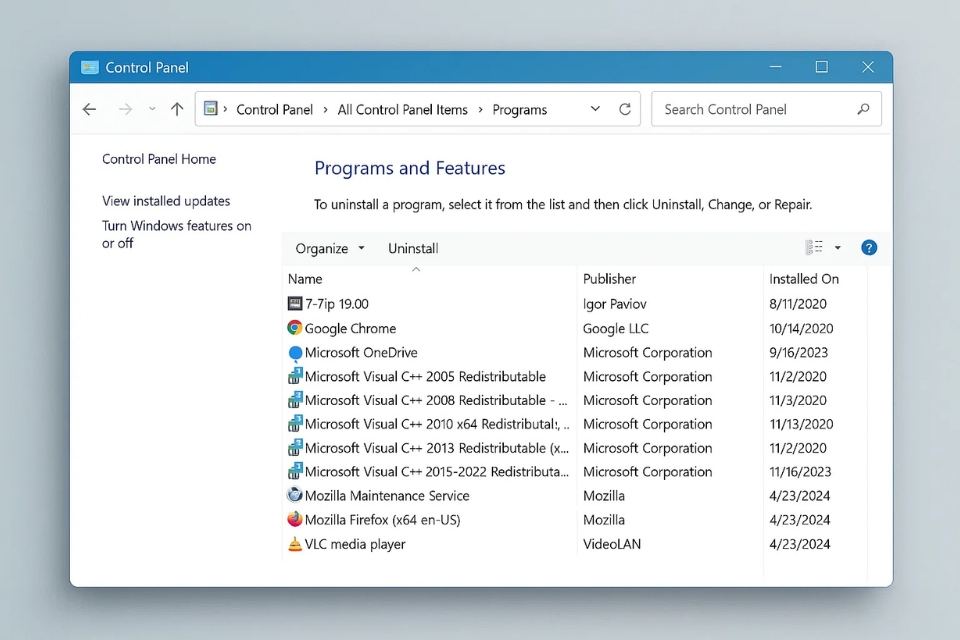960x640 pixels.
Task: Select the VLC media player cone icon
Action: pos(295,544)
